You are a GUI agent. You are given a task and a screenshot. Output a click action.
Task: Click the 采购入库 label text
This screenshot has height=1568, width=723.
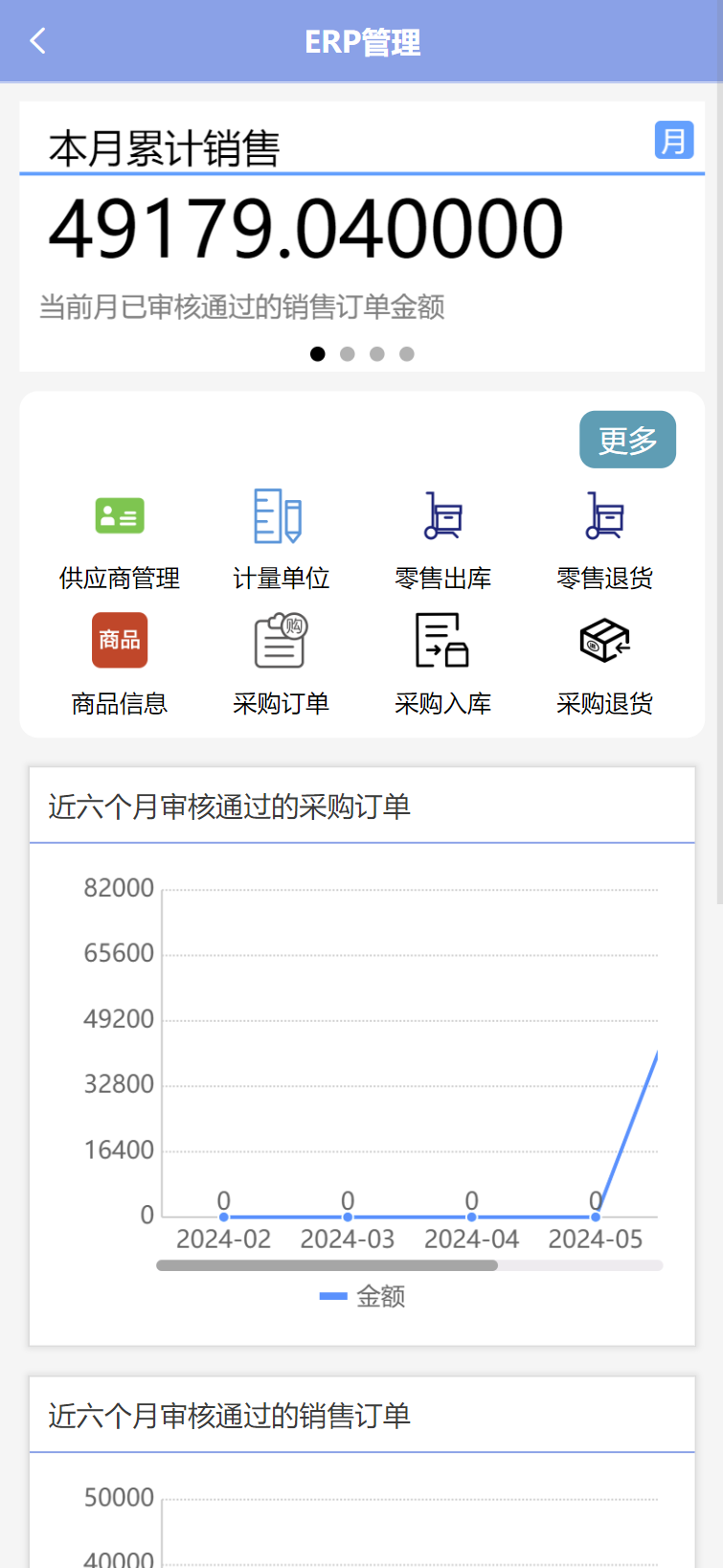[443, 704]
